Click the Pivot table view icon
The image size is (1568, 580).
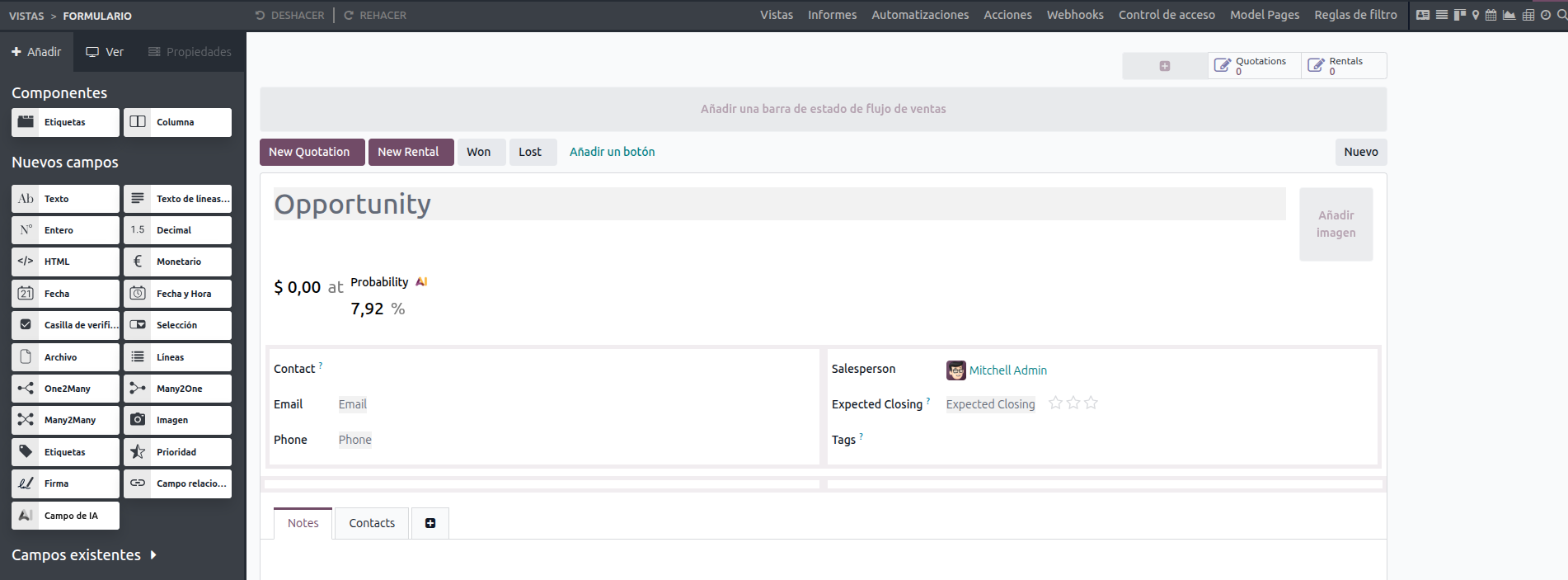coord(1528,15)
